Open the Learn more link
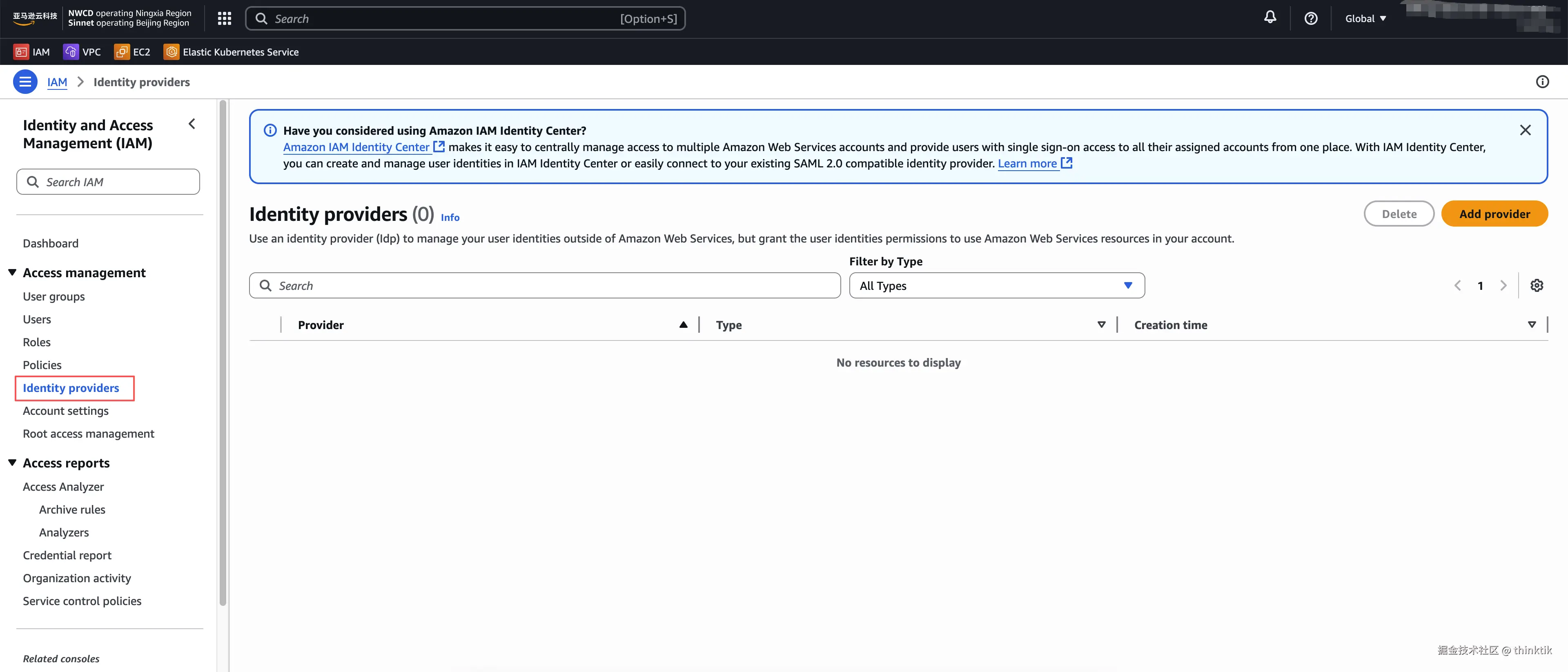1568x672 pixels. (1027, 164)
